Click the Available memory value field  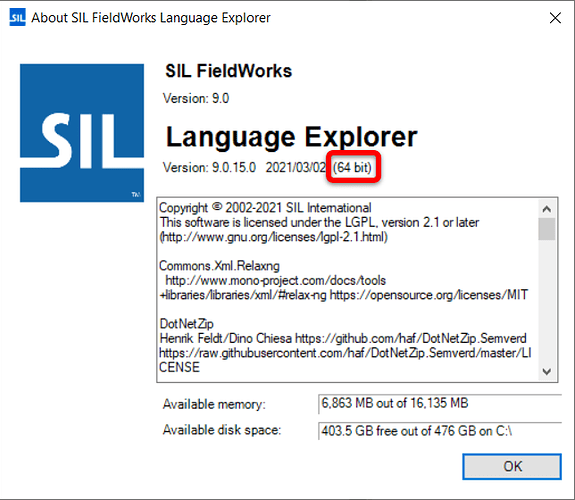(x=440, y=404)
